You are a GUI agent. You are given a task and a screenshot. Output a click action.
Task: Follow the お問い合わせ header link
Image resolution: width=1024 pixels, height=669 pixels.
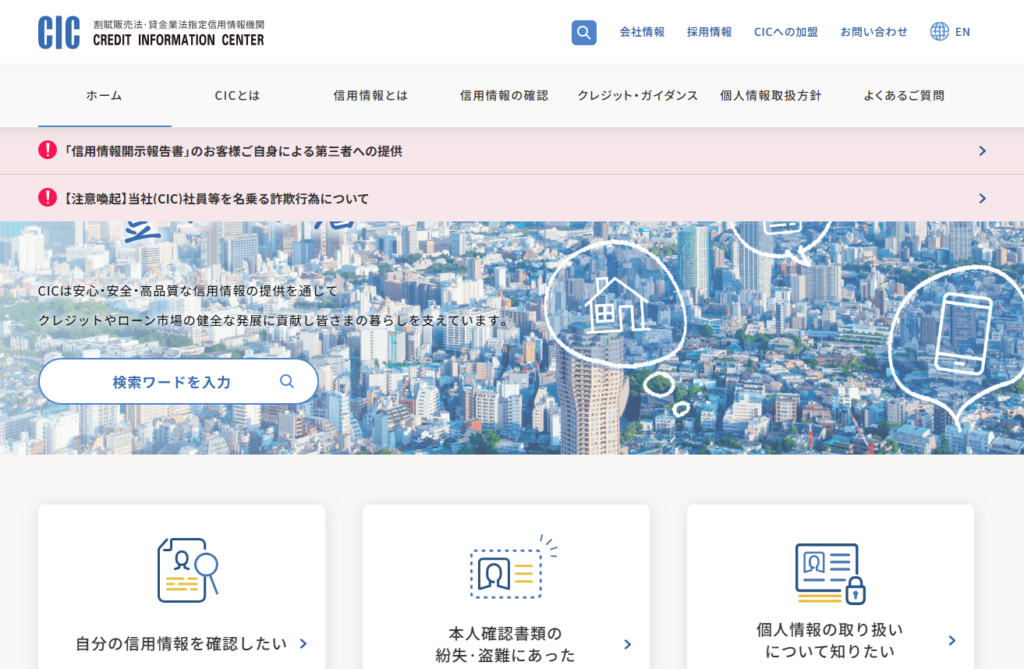(x=874, y=32)
